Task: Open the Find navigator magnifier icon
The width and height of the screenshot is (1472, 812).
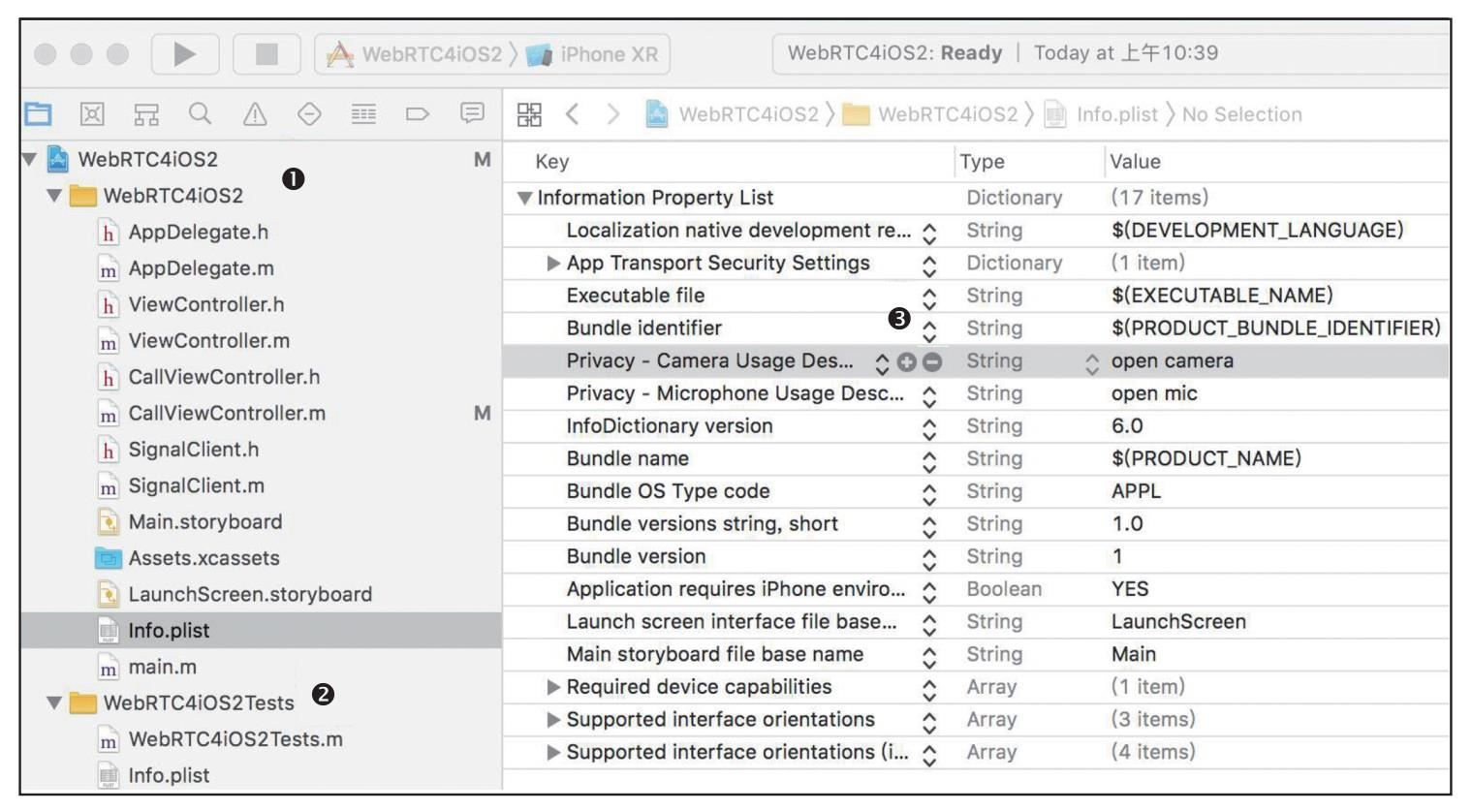Action: (x=201, y=114)
